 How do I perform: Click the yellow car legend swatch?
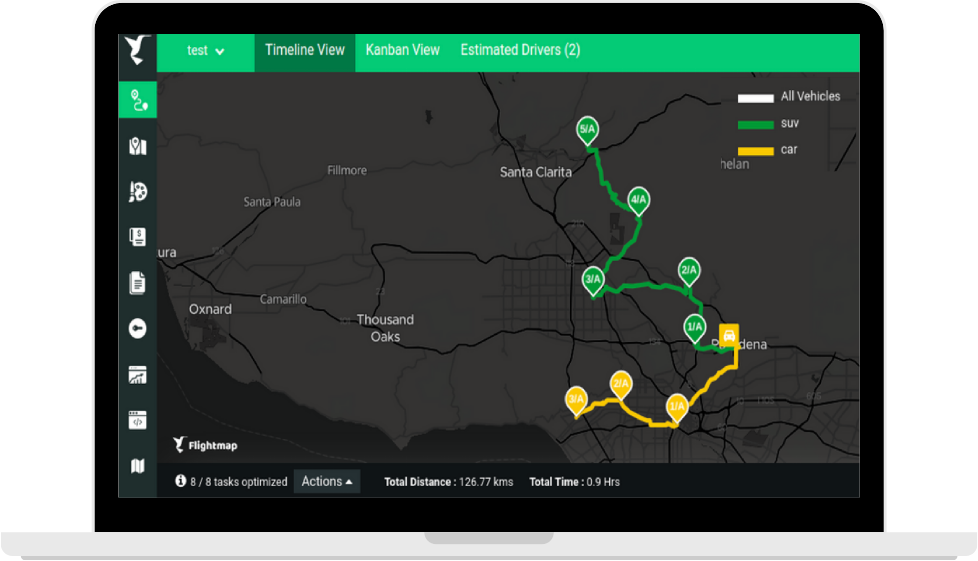pyautogui.click(x=755, y=151)
